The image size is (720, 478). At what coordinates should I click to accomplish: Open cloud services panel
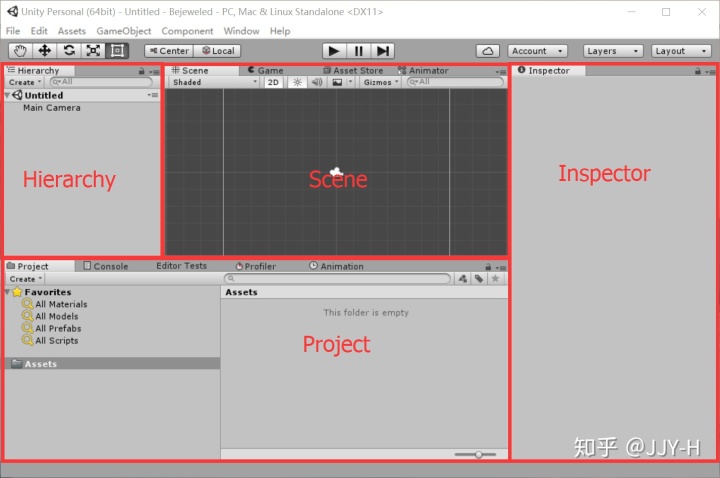[x=488, y=51]
